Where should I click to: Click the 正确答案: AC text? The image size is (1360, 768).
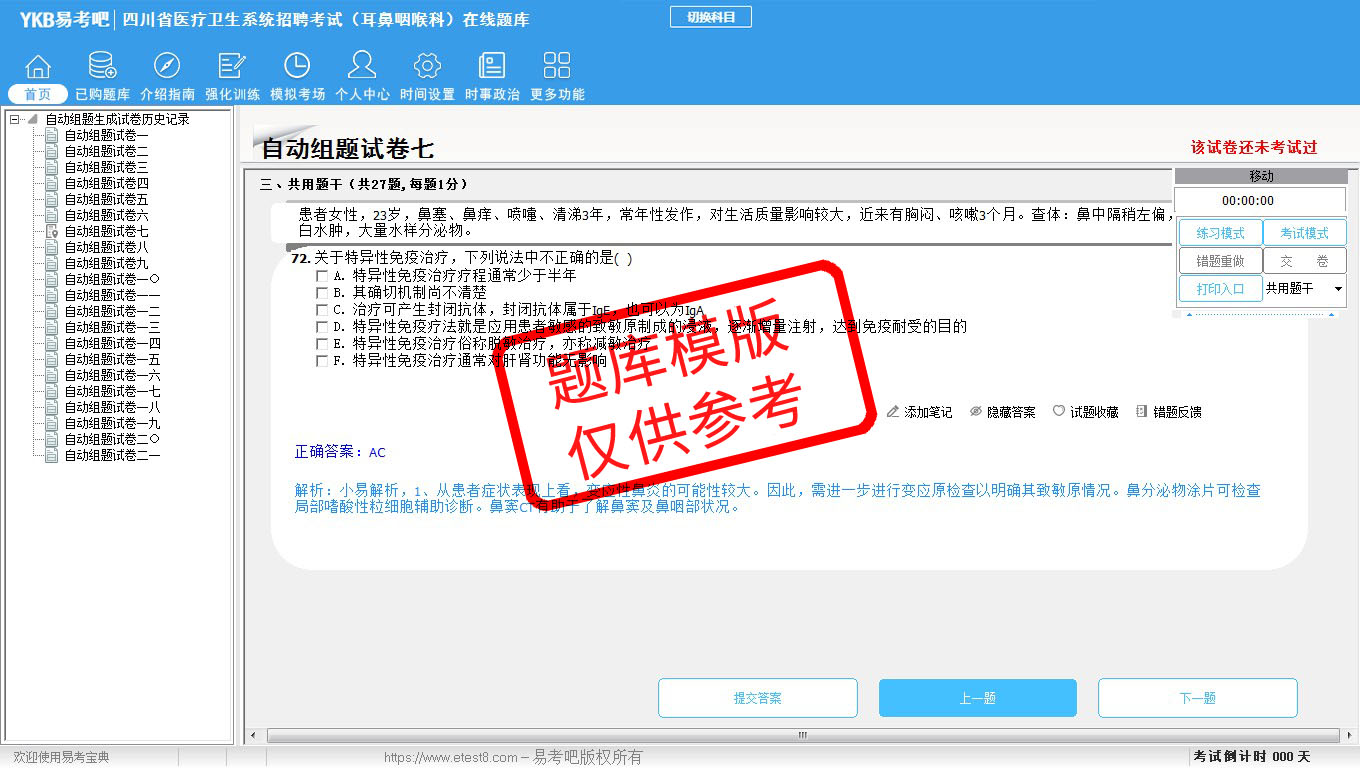click(340, 452)
